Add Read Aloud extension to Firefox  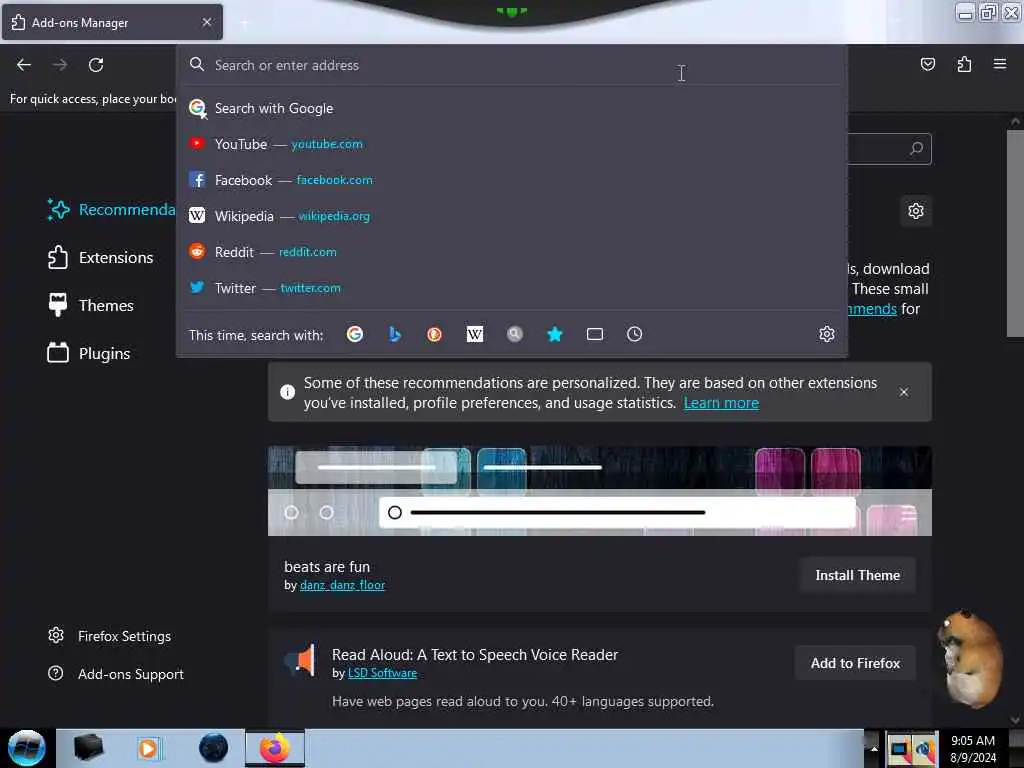pos(855,664)
